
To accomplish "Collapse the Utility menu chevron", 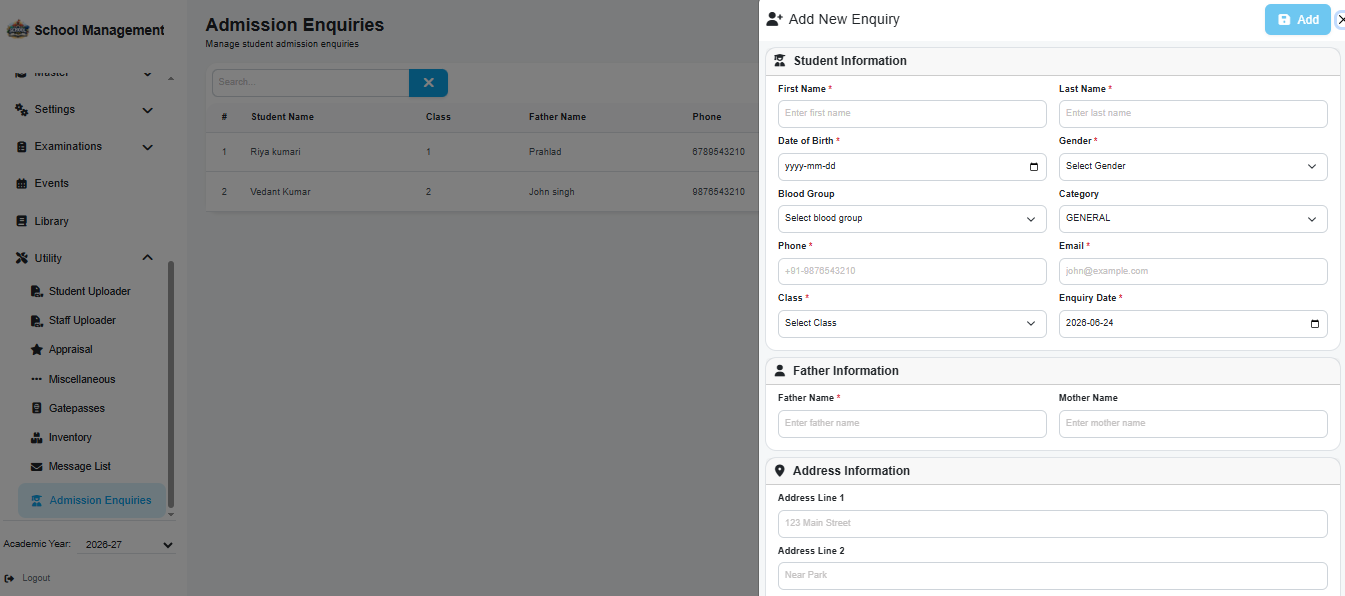I will click(x=147, y=258).
